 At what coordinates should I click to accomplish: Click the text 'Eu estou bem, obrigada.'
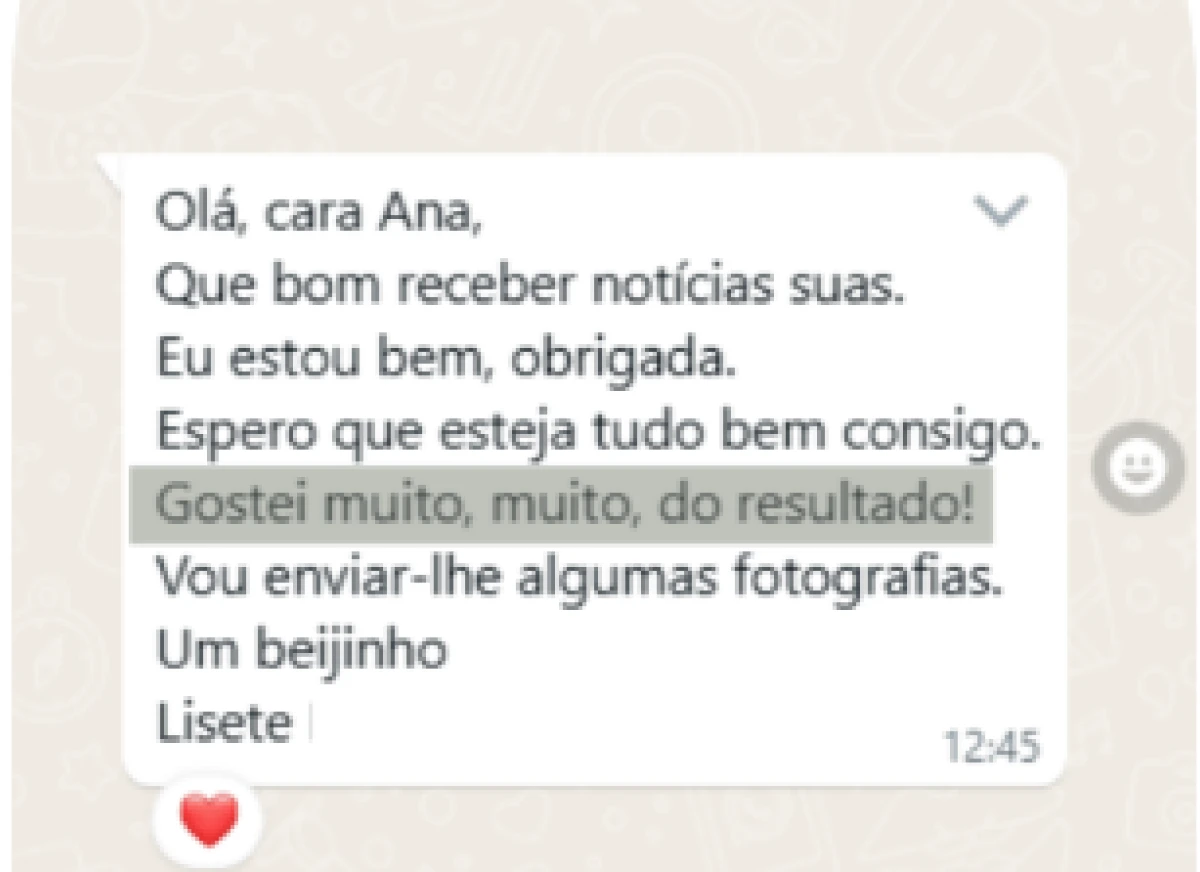445,362
